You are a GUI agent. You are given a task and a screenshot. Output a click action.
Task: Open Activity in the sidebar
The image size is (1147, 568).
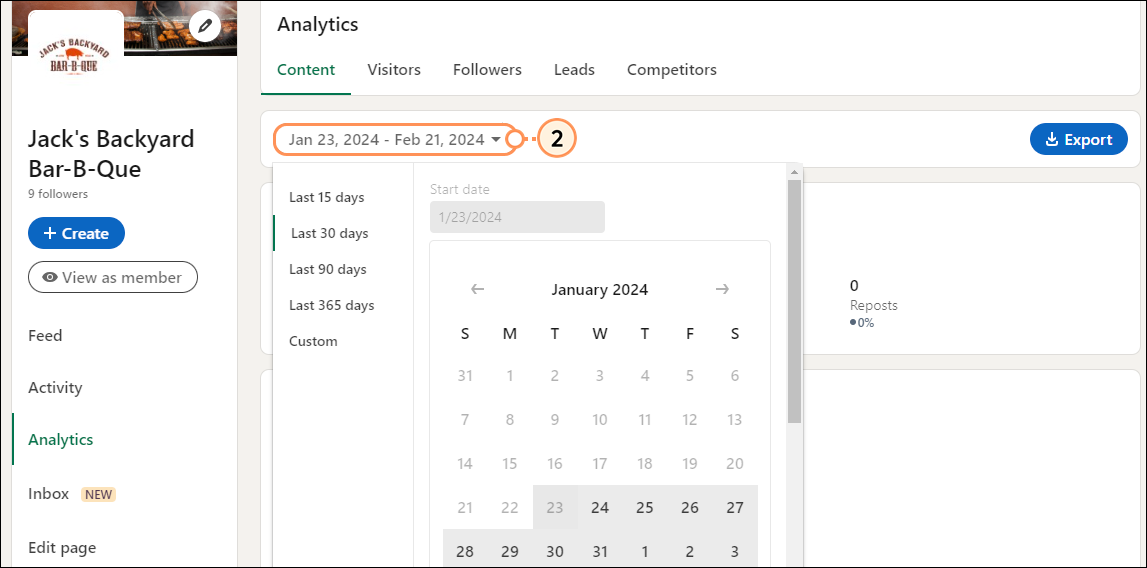(55, 388)
